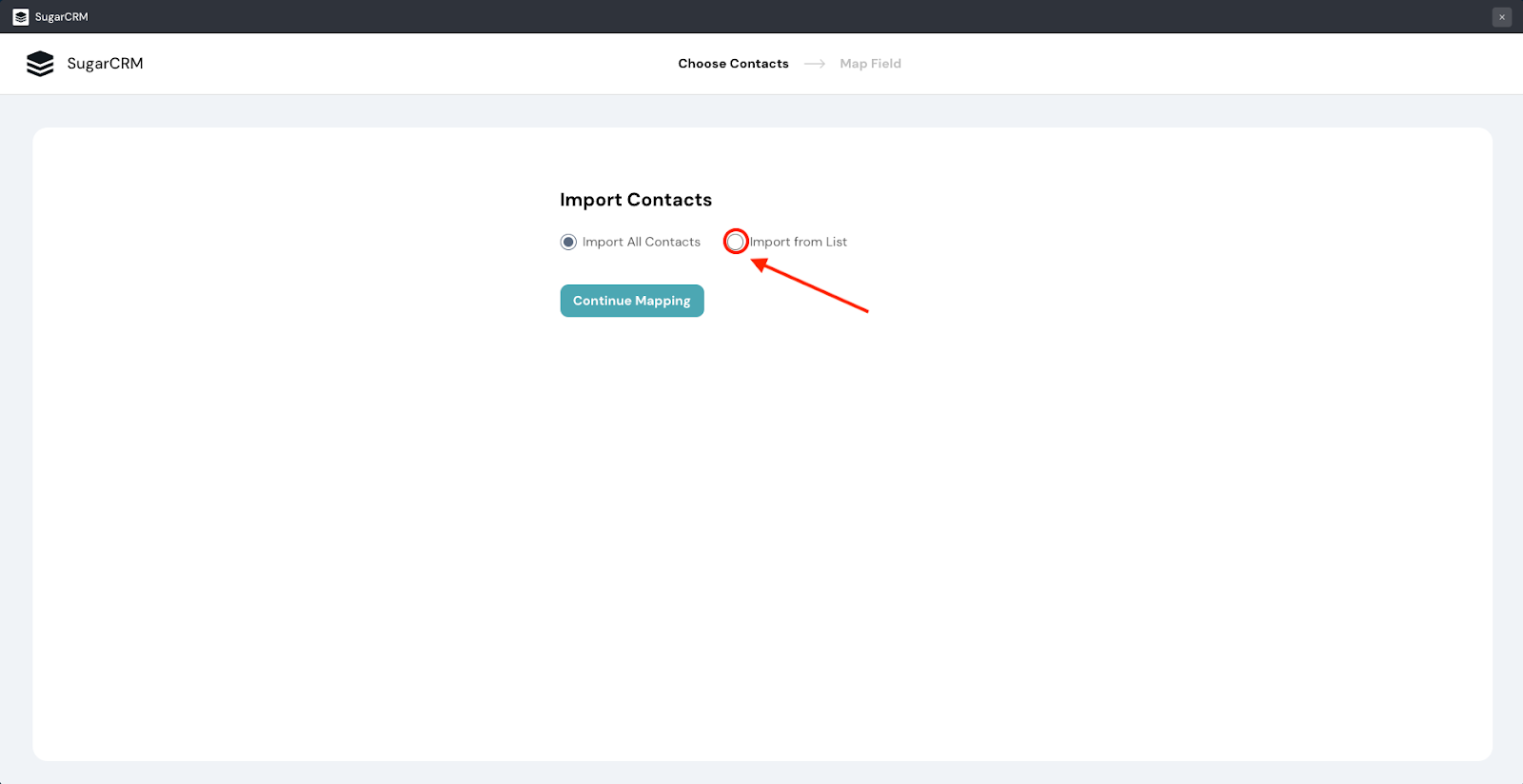Click the red annotation arrow's tail end

click(x=866, y=310)
